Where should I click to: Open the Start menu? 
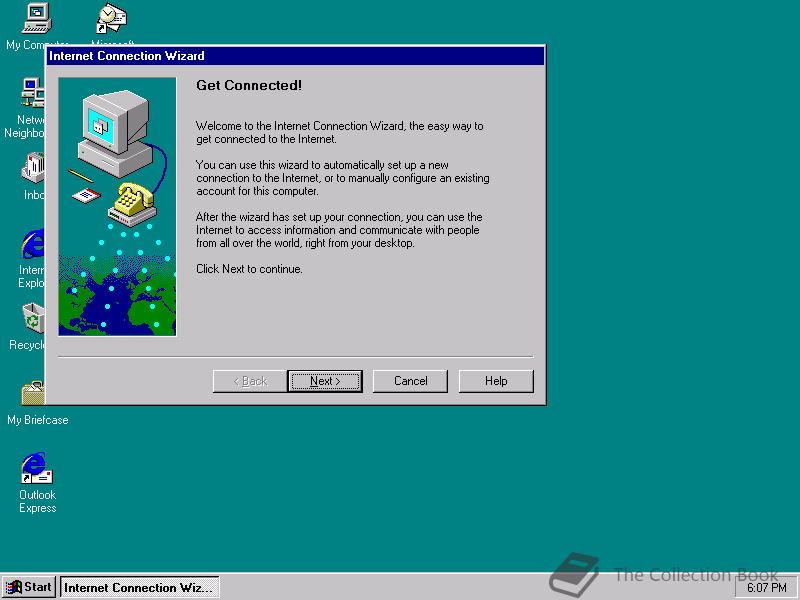29,587
